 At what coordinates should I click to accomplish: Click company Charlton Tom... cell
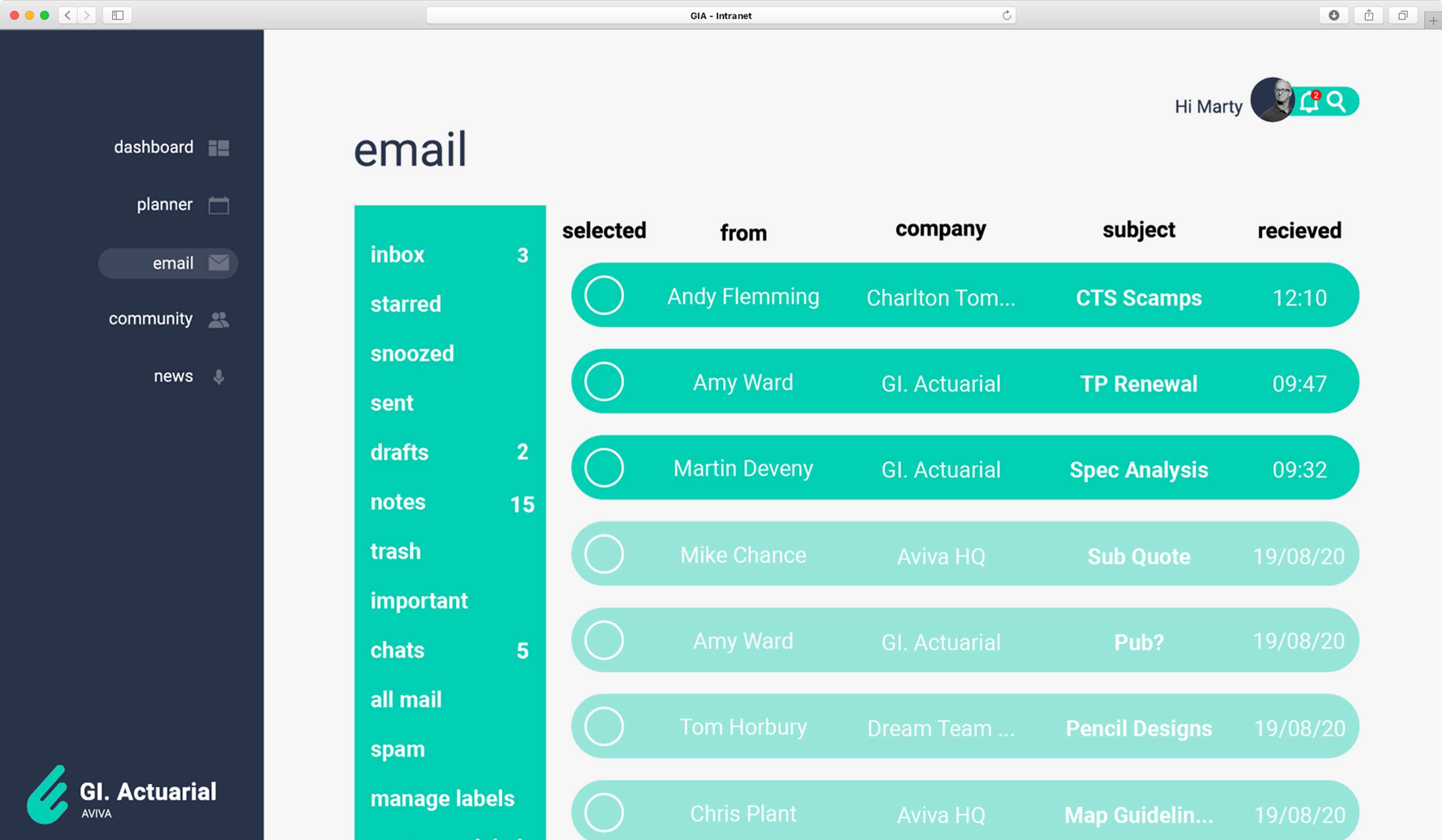coord(941,297)
